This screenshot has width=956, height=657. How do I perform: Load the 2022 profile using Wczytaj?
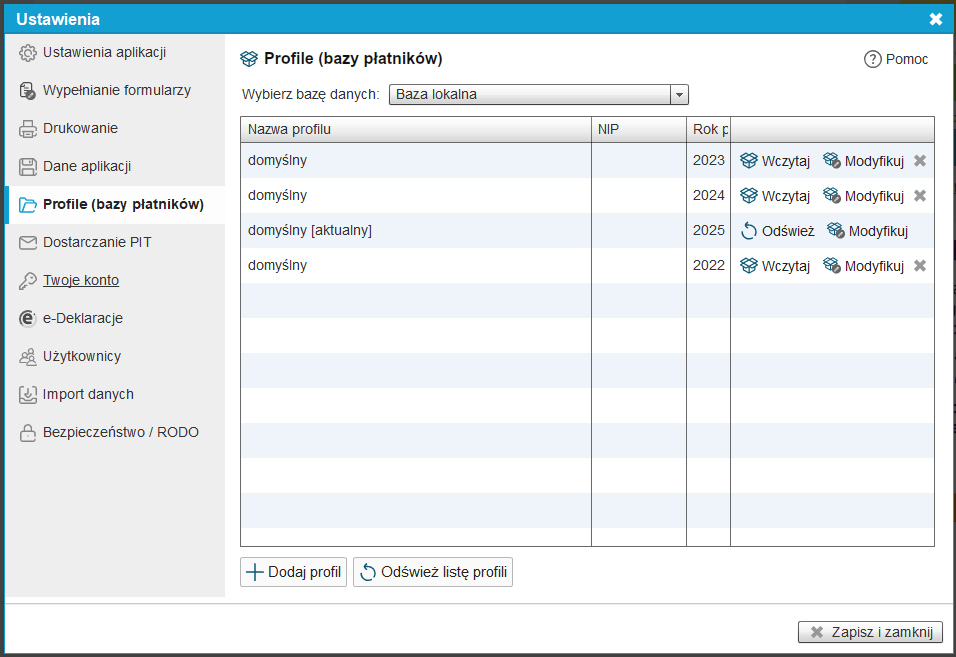coord(775,266)
